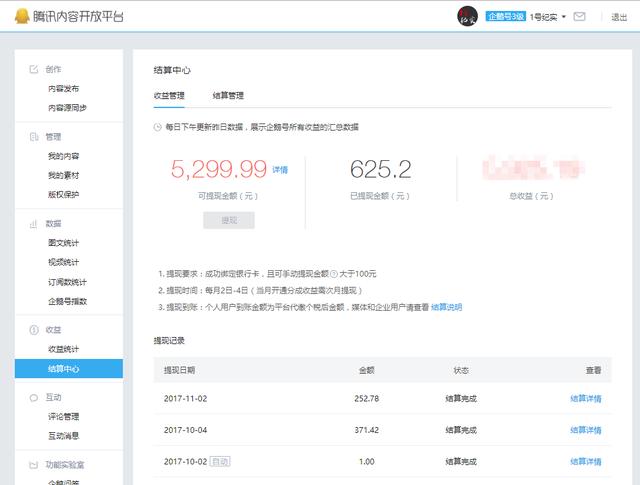
Task: Click the 252.78 amount cell
Action: [x=367, y=398]
